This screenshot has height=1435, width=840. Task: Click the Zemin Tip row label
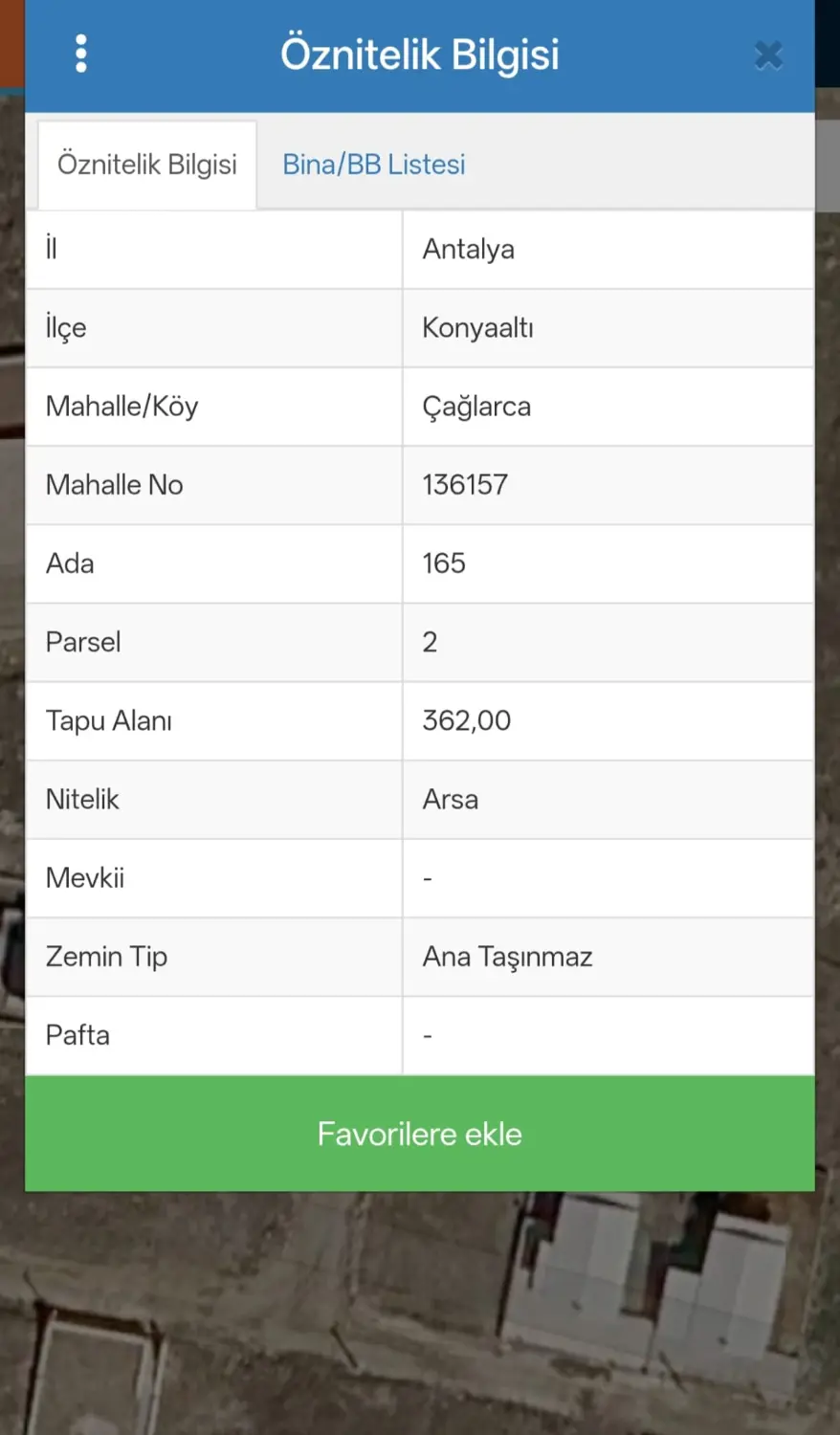point(106,957)
